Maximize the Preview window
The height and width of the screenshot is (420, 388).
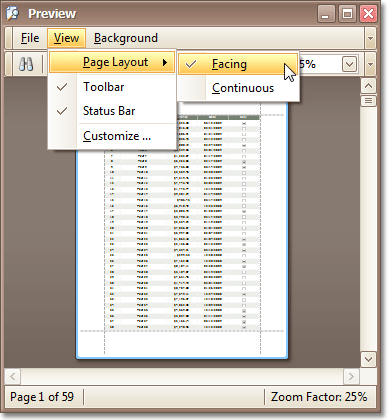point(347,14)
